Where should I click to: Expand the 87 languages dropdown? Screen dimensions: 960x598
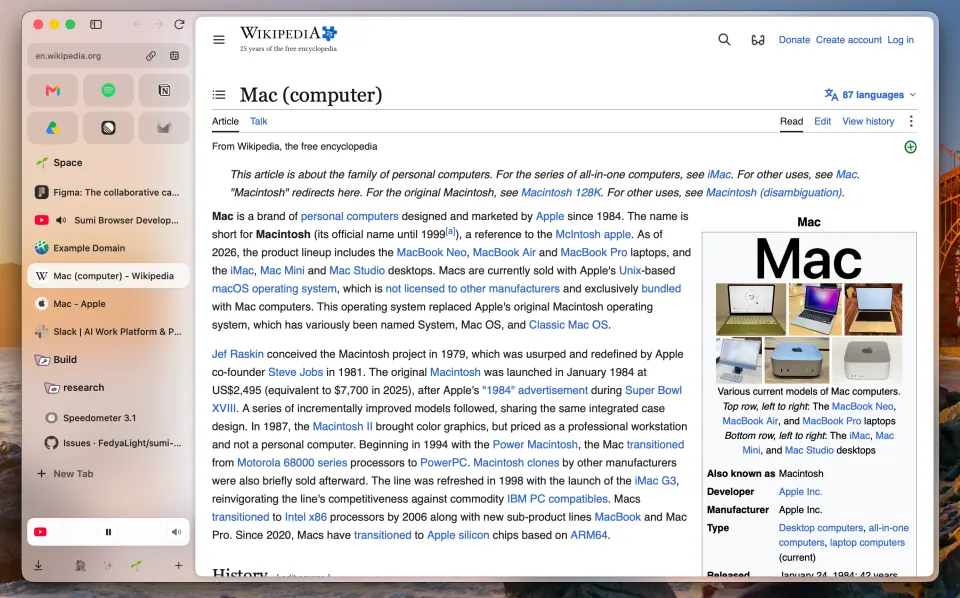pyautogui.click(x=870, y=95)
